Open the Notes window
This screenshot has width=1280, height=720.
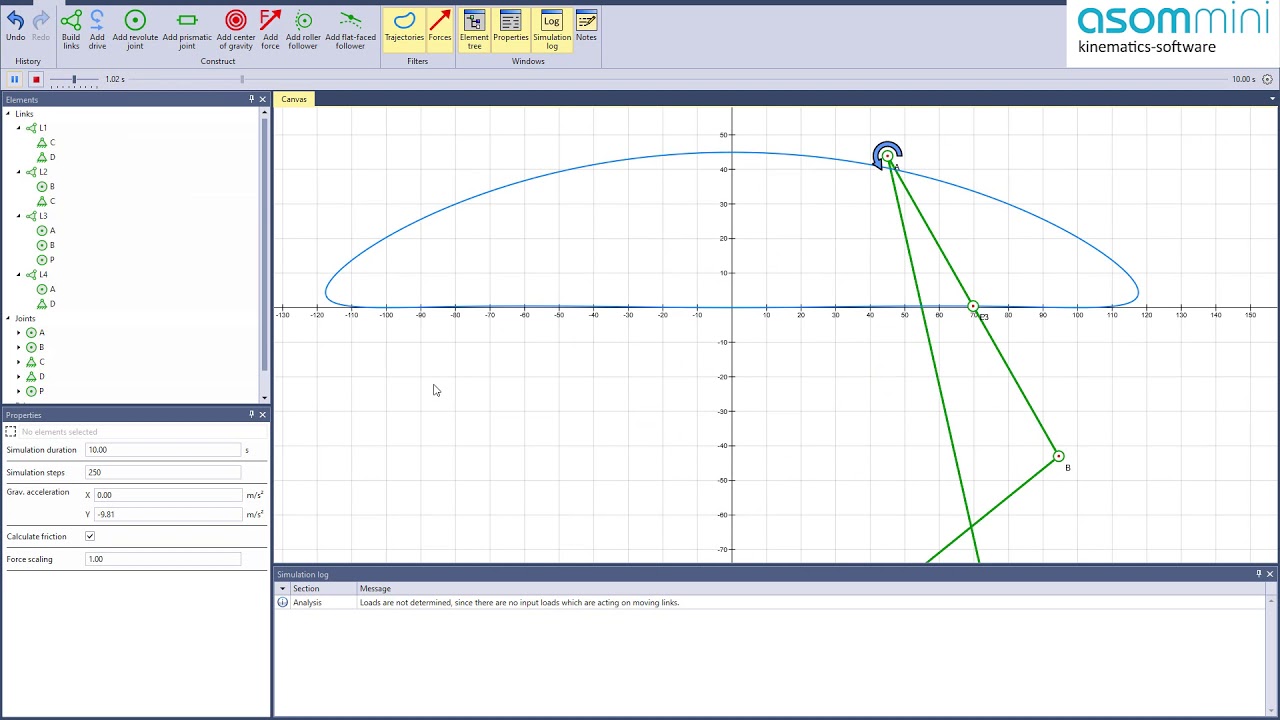coord(586,27)
